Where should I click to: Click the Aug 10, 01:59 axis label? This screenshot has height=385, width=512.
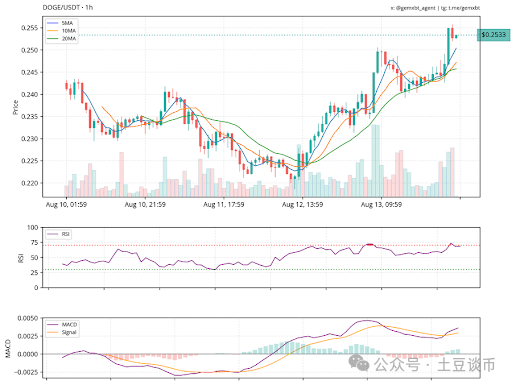(x=66, y=205)
